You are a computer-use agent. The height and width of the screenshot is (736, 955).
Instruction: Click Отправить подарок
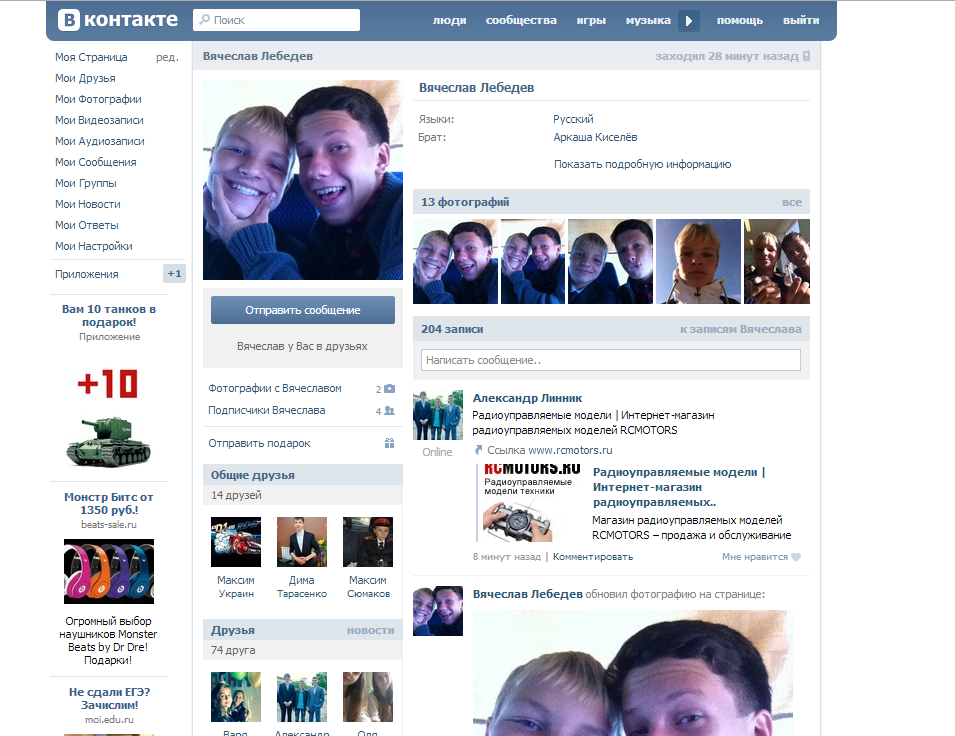click(x=259, y=444)
